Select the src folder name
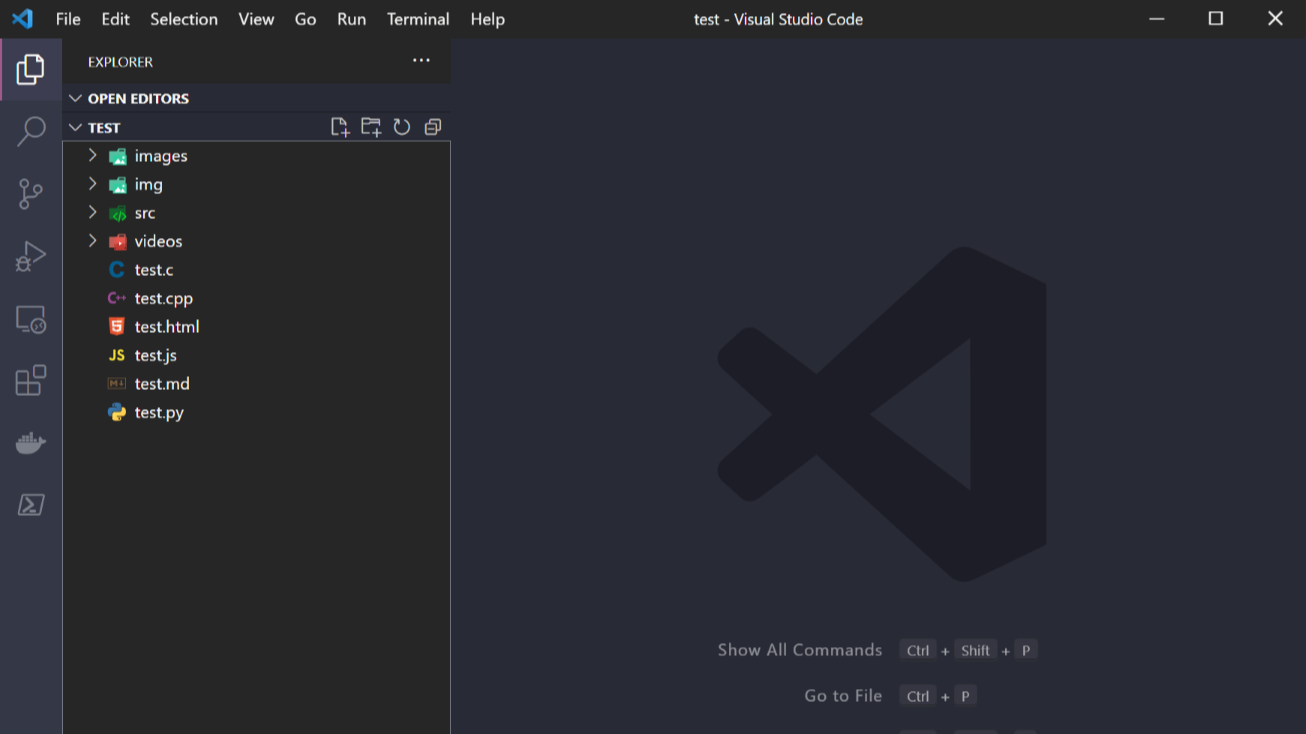The image size is (1306, 734). pos(145,213)
